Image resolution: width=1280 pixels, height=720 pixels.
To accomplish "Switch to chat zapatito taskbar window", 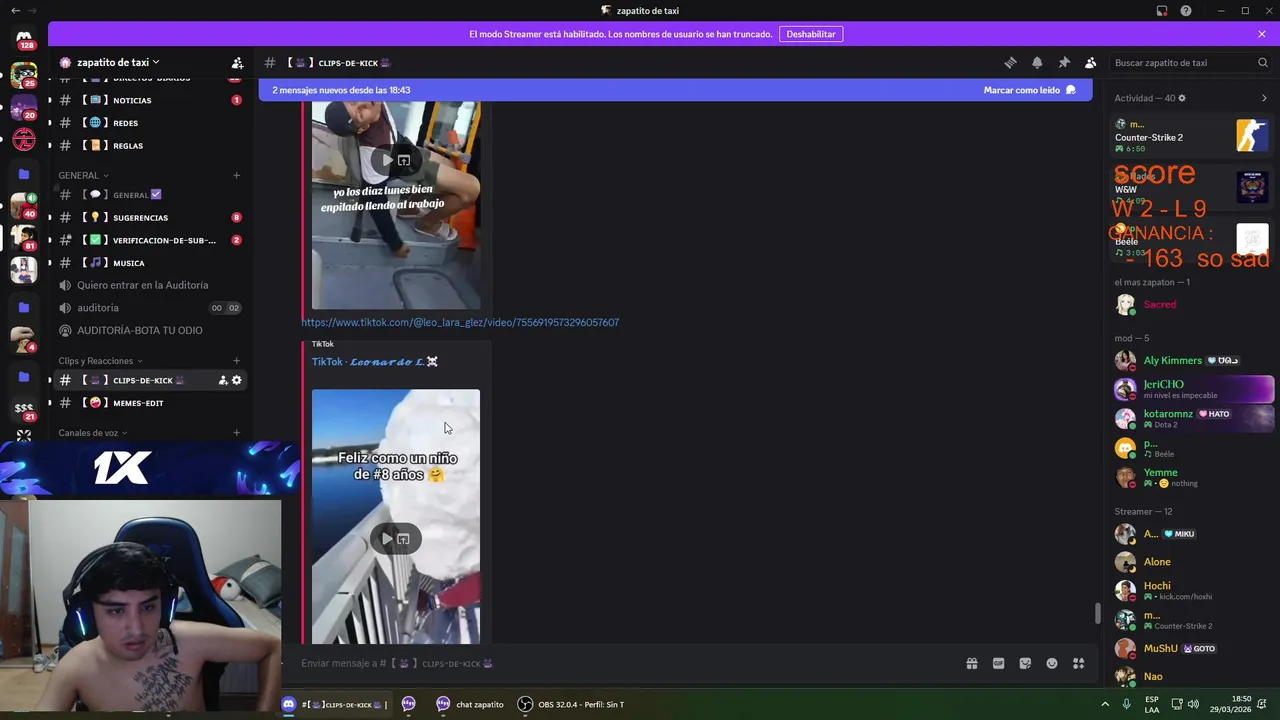I will pos(469,704).
